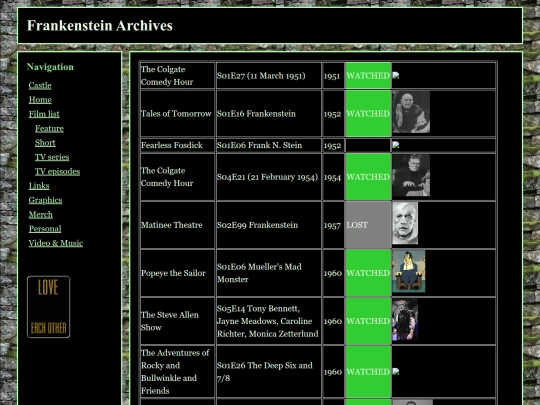The image size is (540, 405).
Task: Open the Feature films sublink
Action: (49, 128)
